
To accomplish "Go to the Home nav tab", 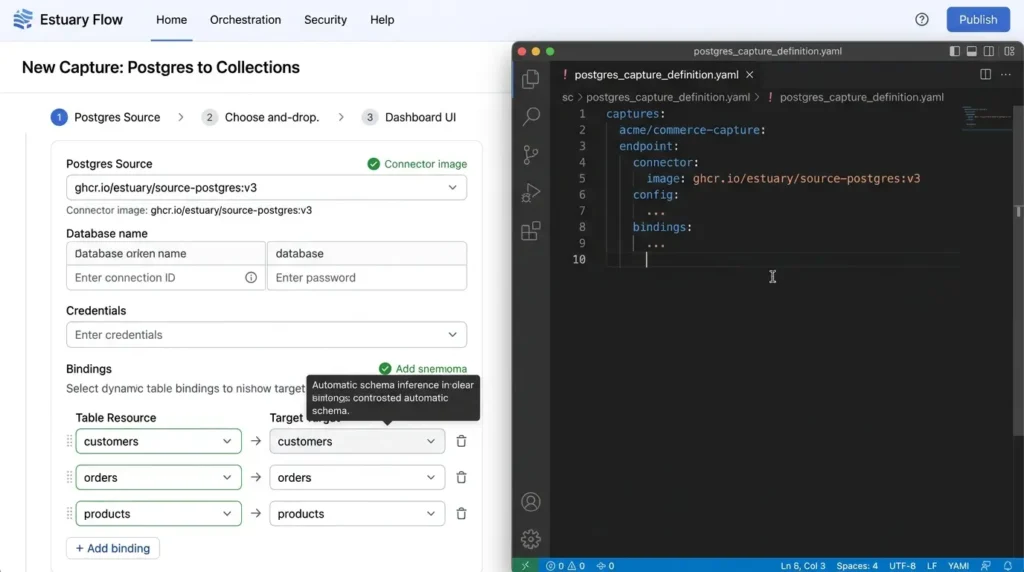I will 171,20.
